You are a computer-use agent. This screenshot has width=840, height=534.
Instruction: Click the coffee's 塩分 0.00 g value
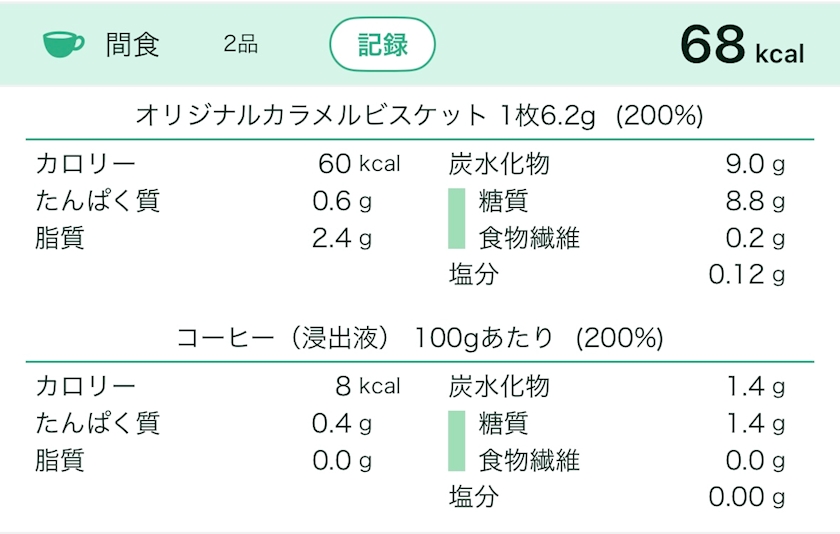point(746,496)
